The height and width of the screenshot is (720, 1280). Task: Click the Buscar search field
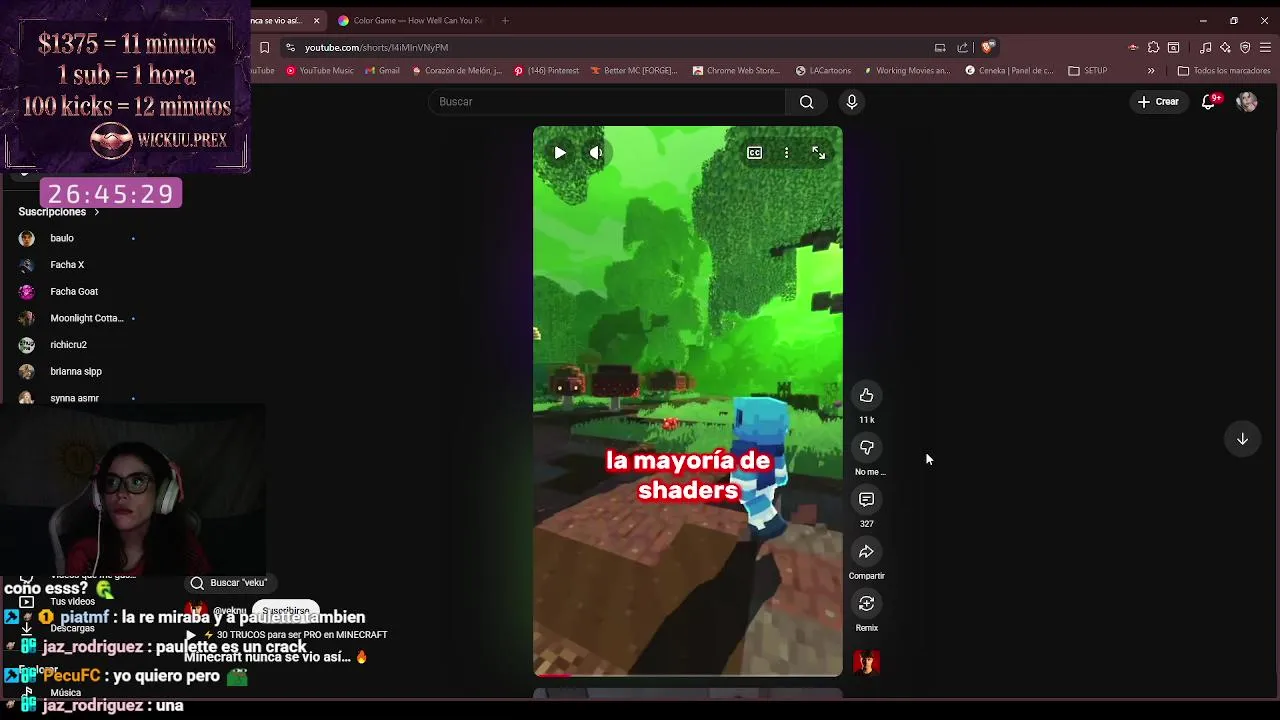(x=607, y=102)
